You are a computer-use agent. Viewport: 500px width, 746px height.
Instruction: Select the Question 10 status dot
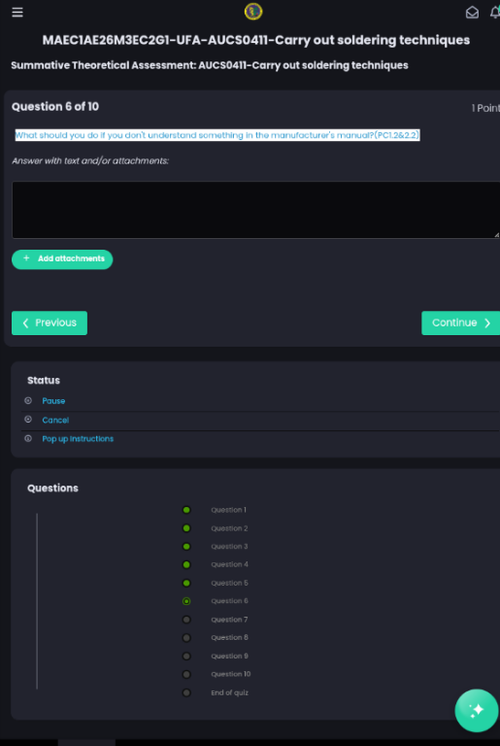186,674
